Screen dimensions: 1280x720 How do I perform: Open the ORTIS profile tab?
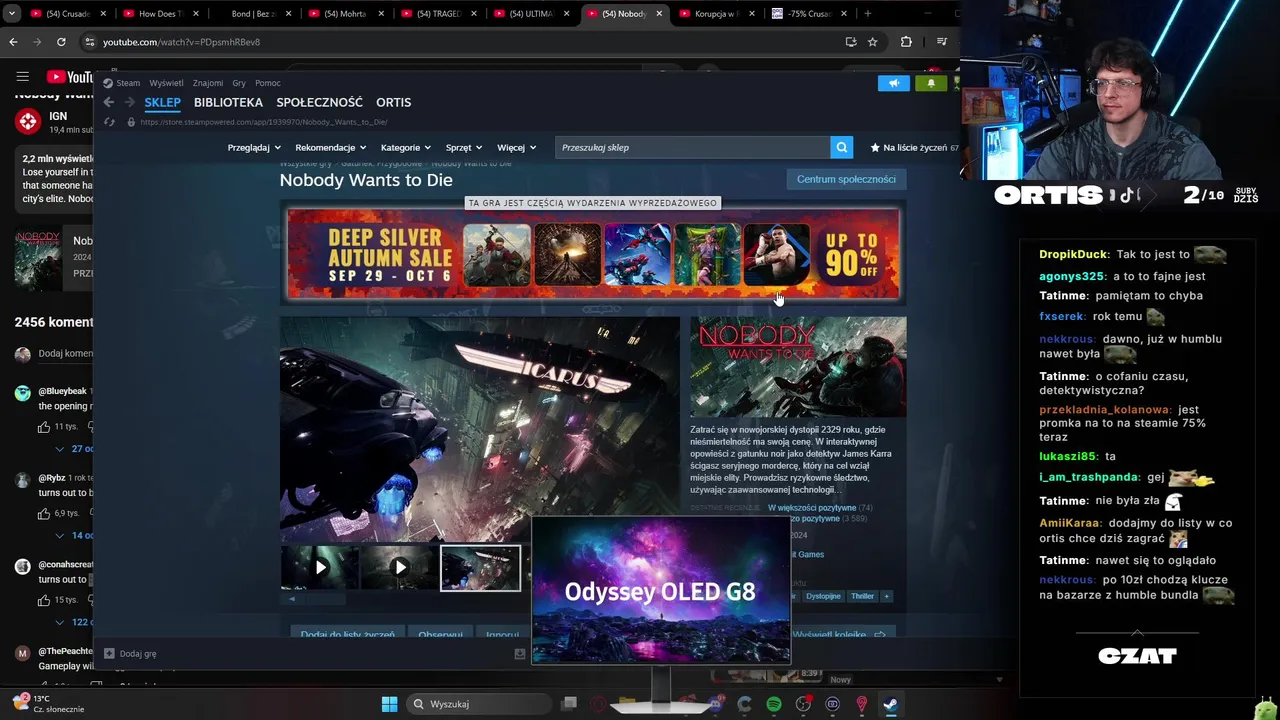(393, 102)
